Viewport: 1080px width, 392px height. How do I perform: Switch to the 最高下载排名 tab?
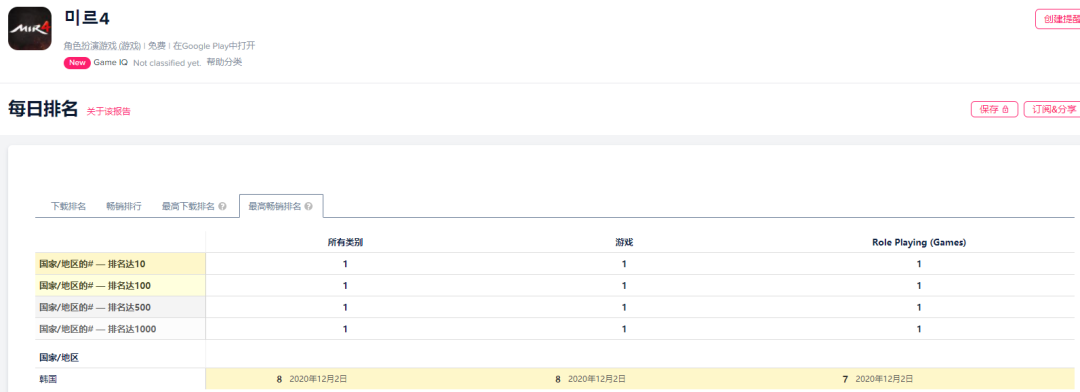click(188, 206)
